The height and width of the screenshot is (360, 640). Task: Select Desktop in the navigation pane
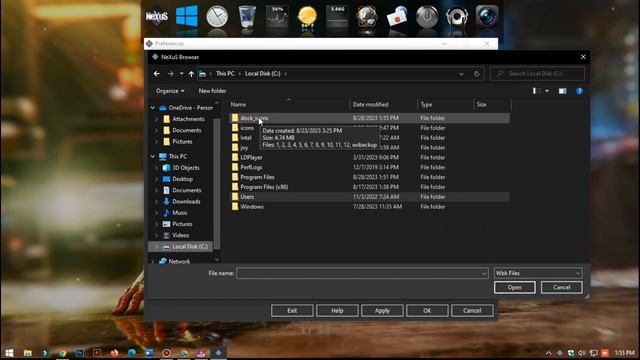pos(182,179)
